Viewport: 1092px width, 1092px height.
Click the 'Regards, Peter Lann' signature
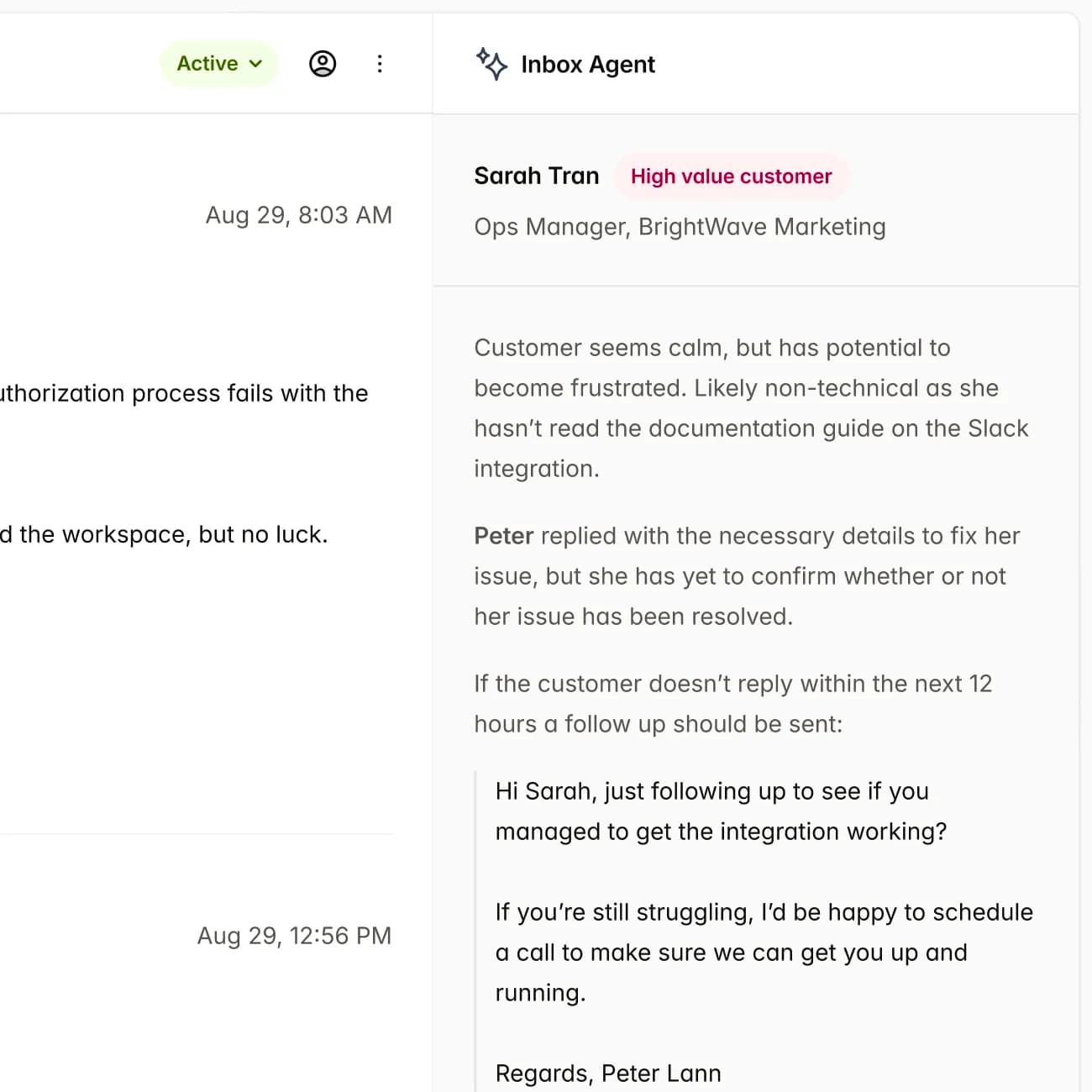pyautogui.click(x=607, y=1074)
